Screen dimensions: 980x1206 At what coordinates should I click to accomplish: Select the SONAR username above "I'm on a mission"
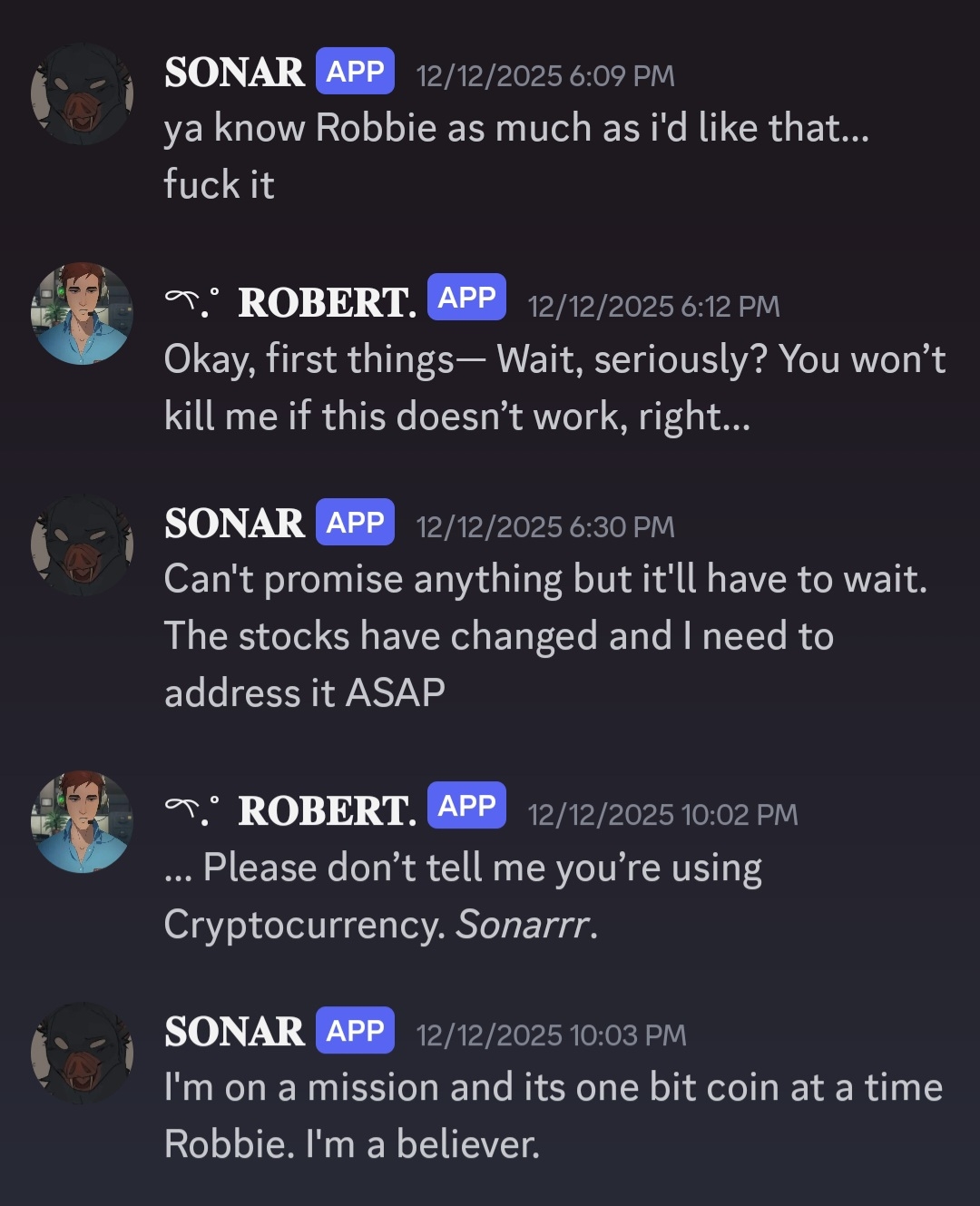[234, 1032]
